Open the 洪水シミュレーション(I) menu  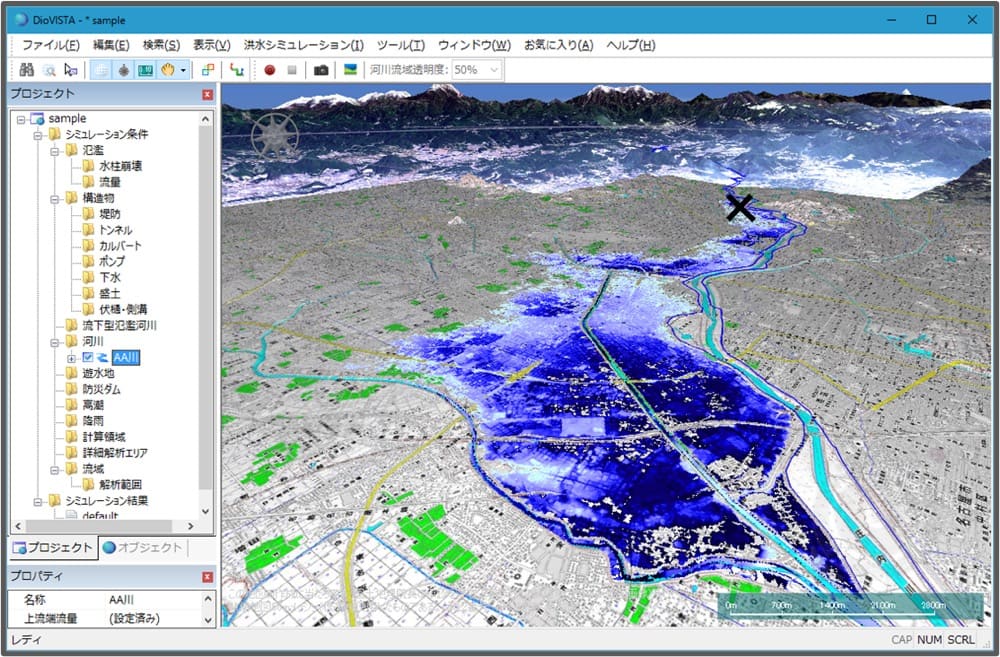(304, 45)
